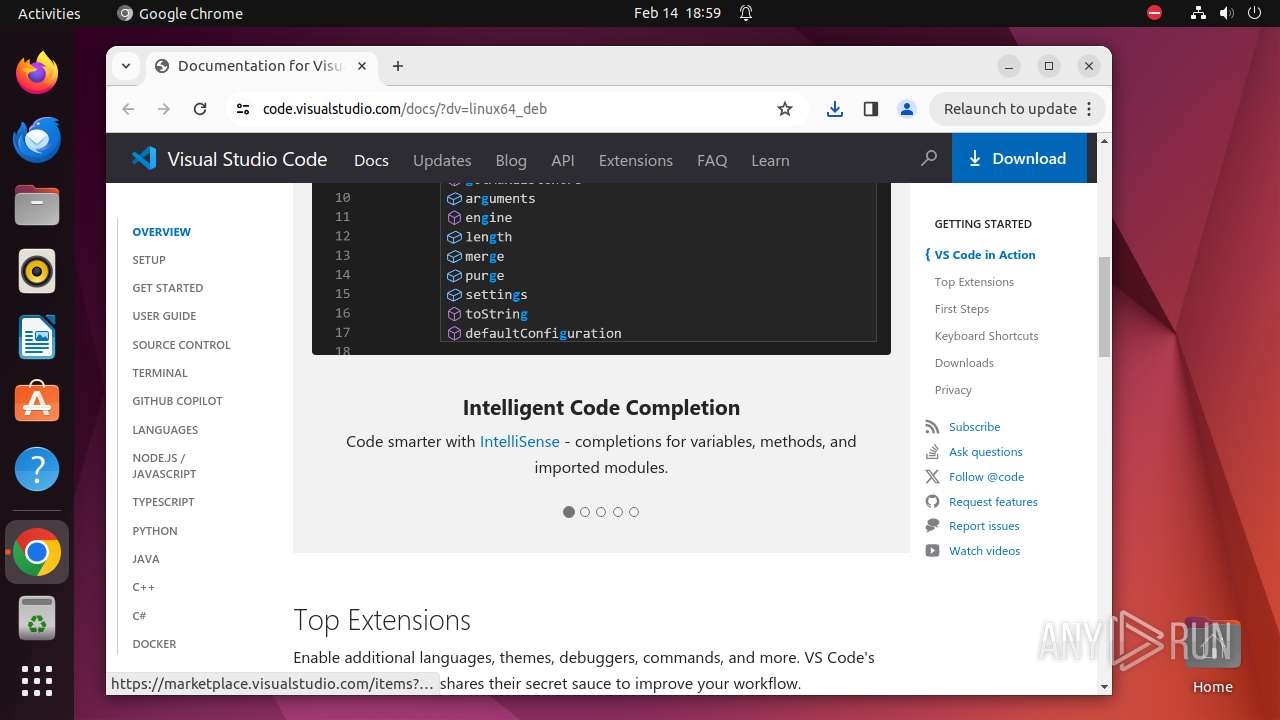Select first carousel dot indicator
The image size is (1280, 720).
[569, 512]
